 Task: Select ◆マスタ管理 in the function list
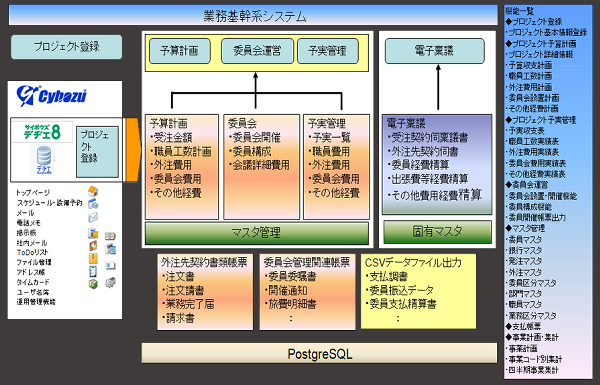(525, 228)
